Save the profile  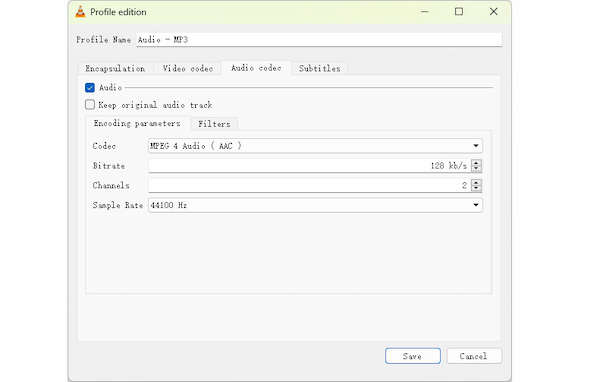pyautogui.click(x=412, y=356)
